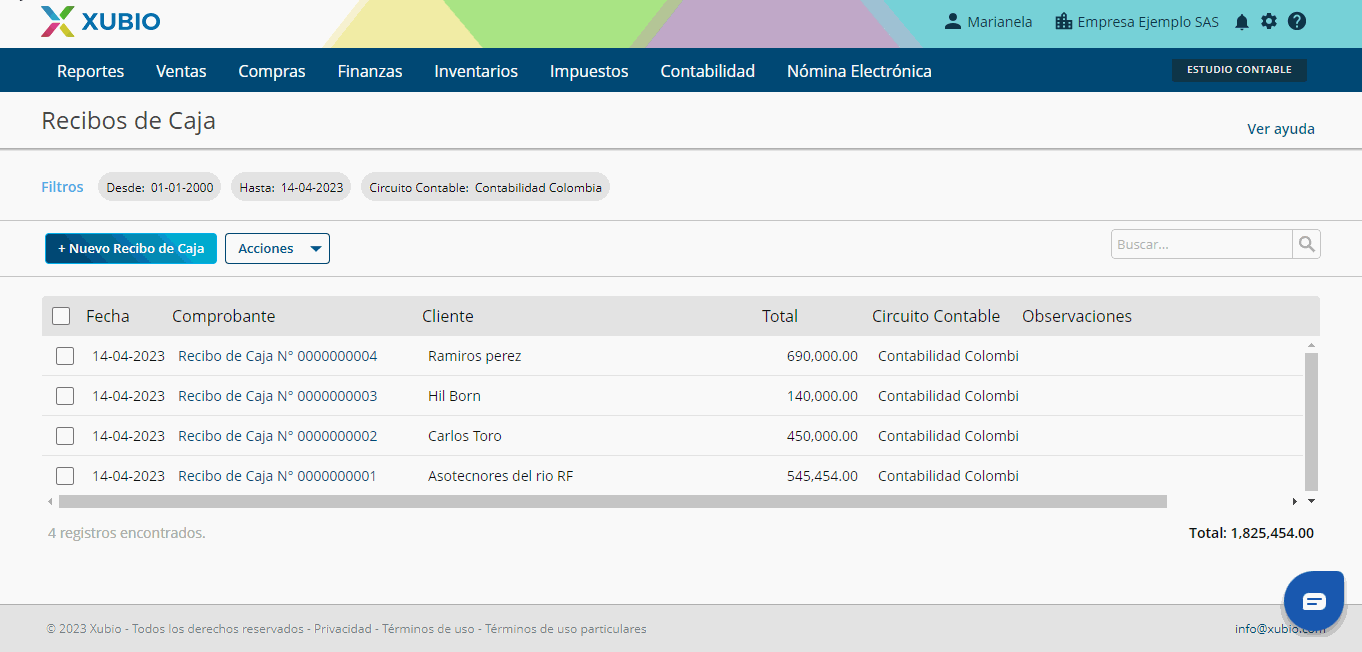1362x652 pixels.
Task: Click the table scroll-down arrow
Action: point(1311,501)
